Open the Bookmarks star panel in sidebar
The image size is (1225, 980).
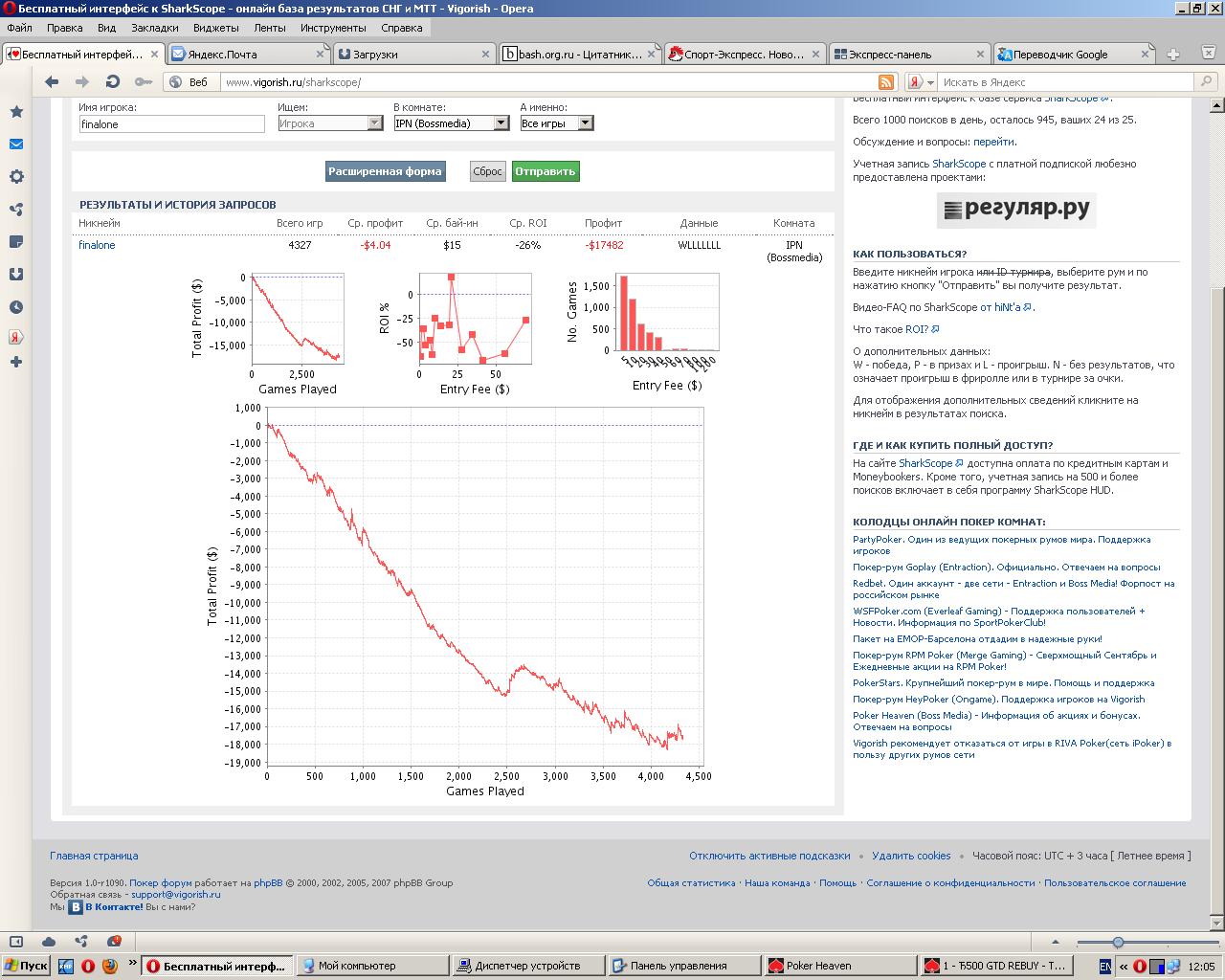(16, 112)
